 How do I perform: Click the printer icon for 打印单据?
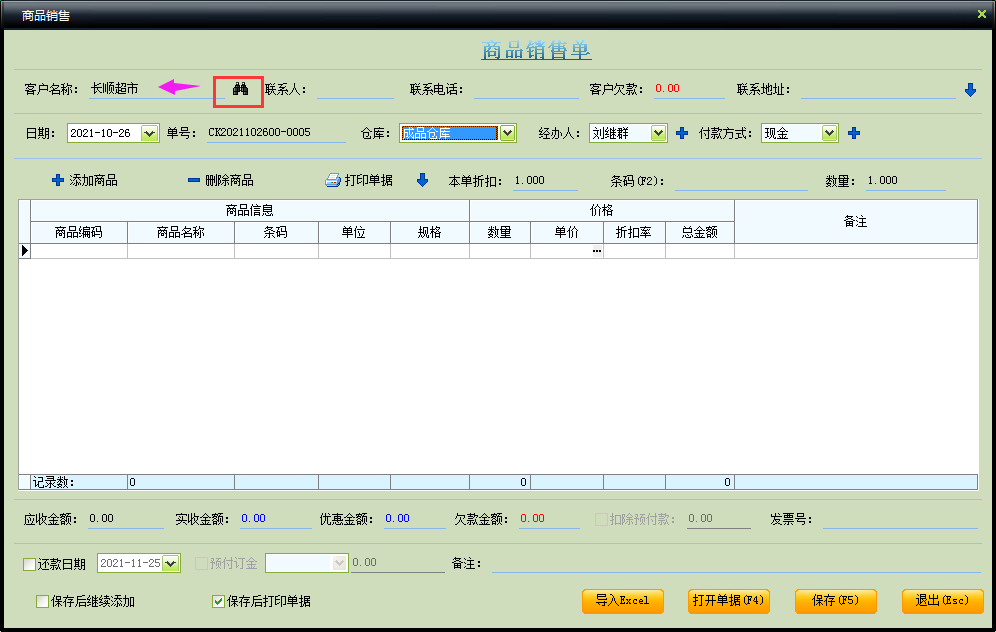(x=333, y=180)
